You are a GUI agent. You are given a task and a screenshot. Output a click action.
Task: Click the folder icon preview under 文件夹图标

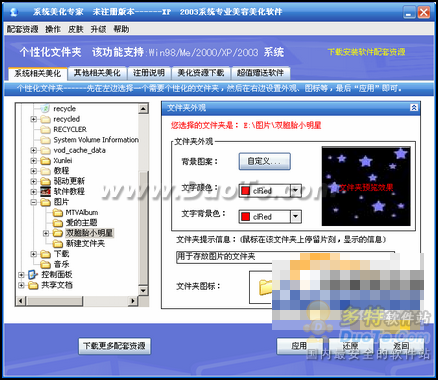click(266, 287)
